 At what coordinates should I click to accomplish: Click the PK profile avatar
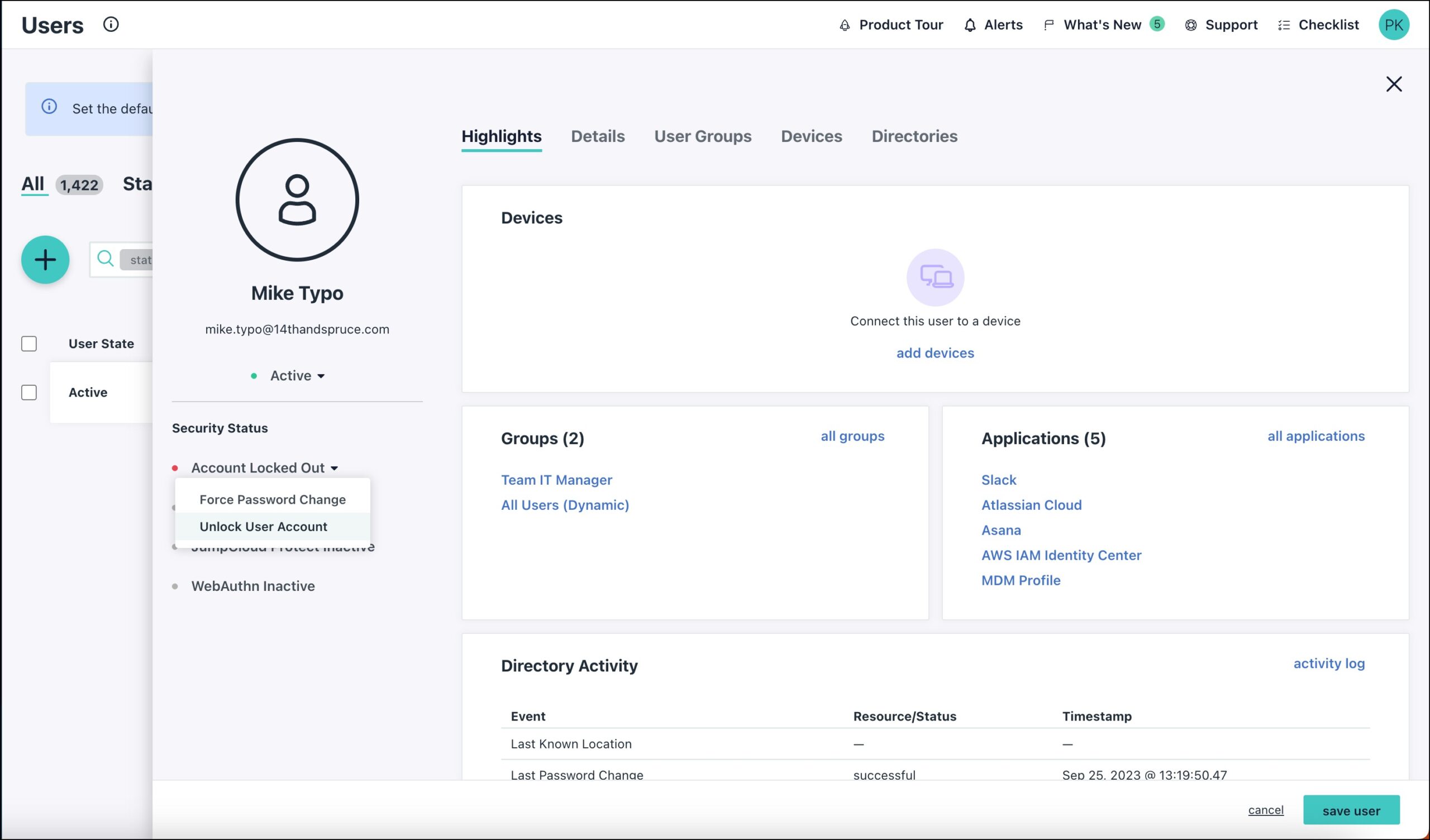[1393, 25]
